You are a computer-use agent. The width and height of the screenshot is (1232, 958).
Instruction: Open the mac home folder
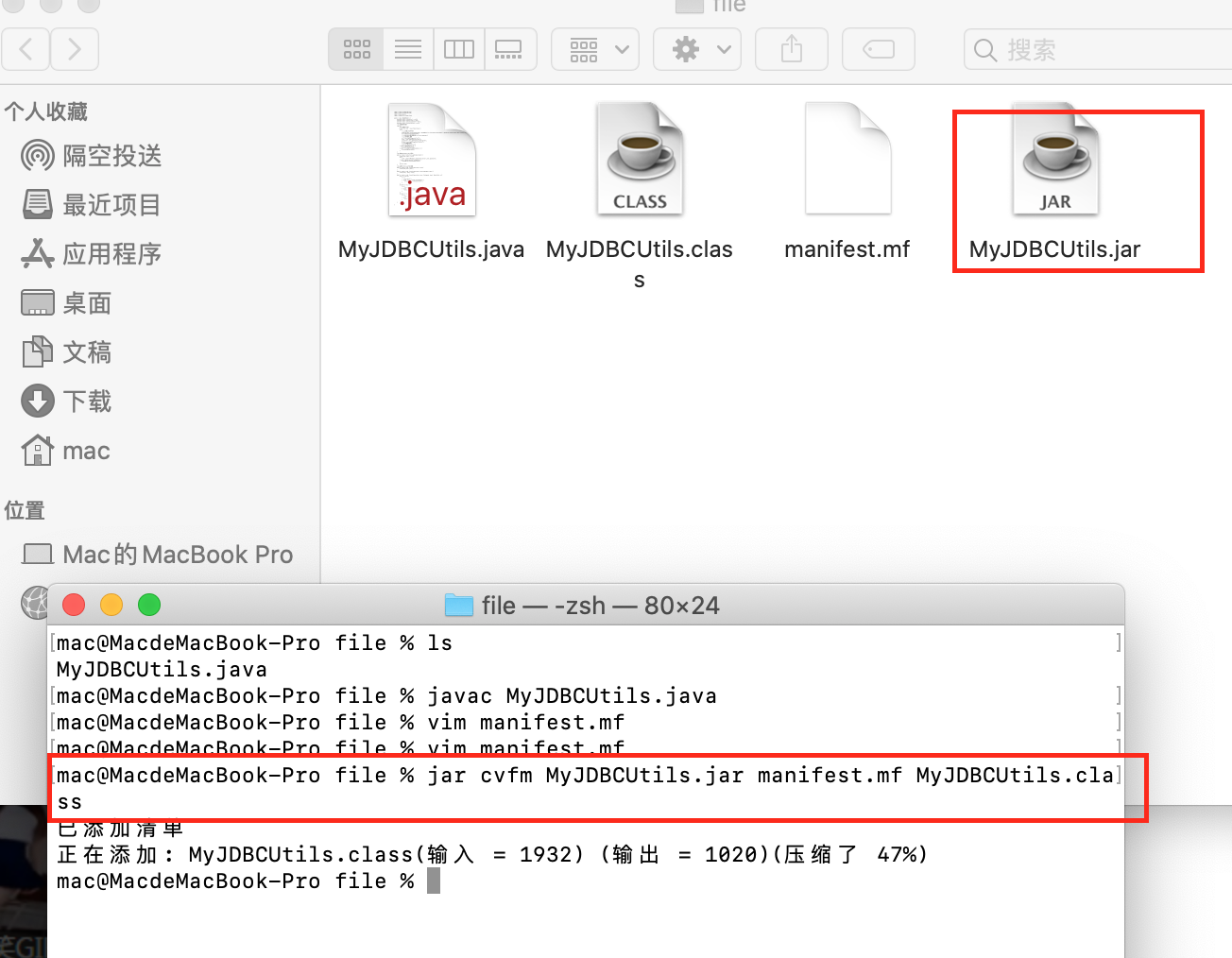click(x=86, y=451)
